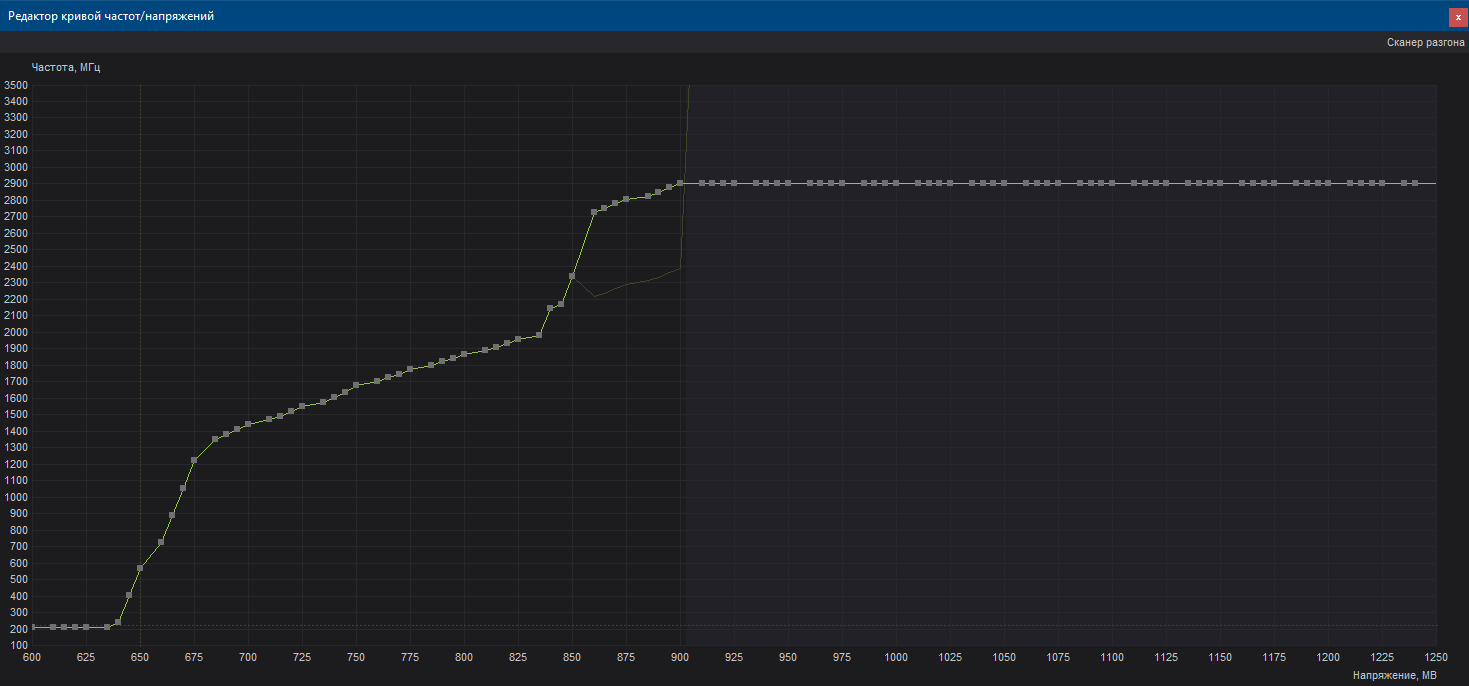The height and width of the screenshot is (686, 1469).
Task: Select the 675 mV point near 1220 MHz
Action: pyautogui.click(x=194, y=460)
